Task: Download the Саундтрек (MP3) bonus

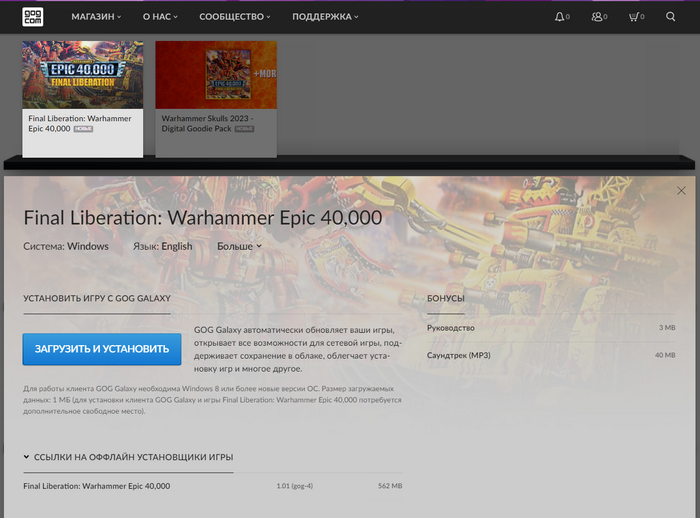Action: pos(551,355)
